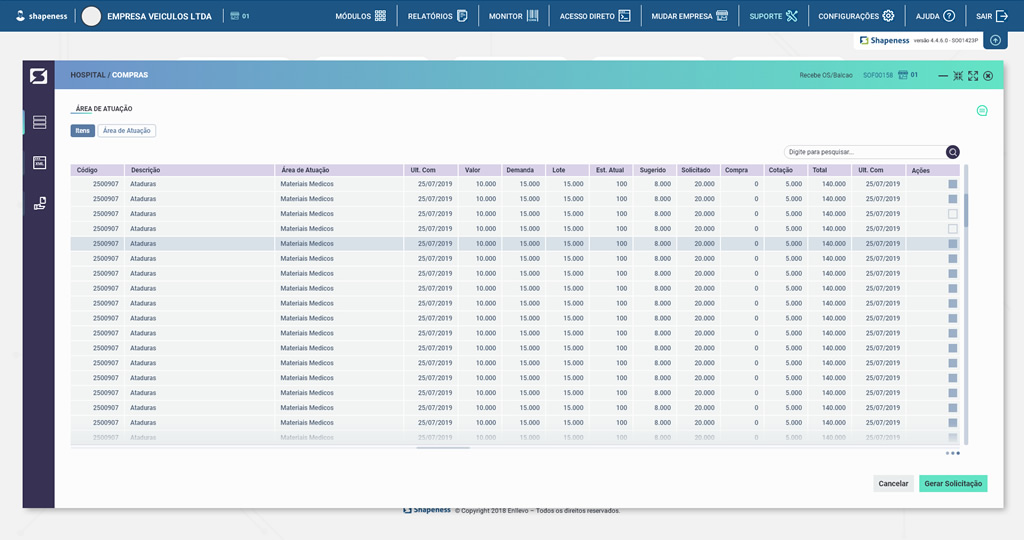Open the Monitor barcode menu
1024x540 pixels.
click(513, 16)
